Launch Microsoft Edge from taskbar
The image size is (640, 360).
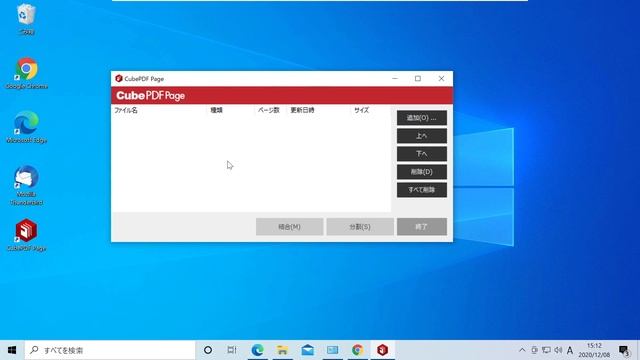(x=258, y=350)
